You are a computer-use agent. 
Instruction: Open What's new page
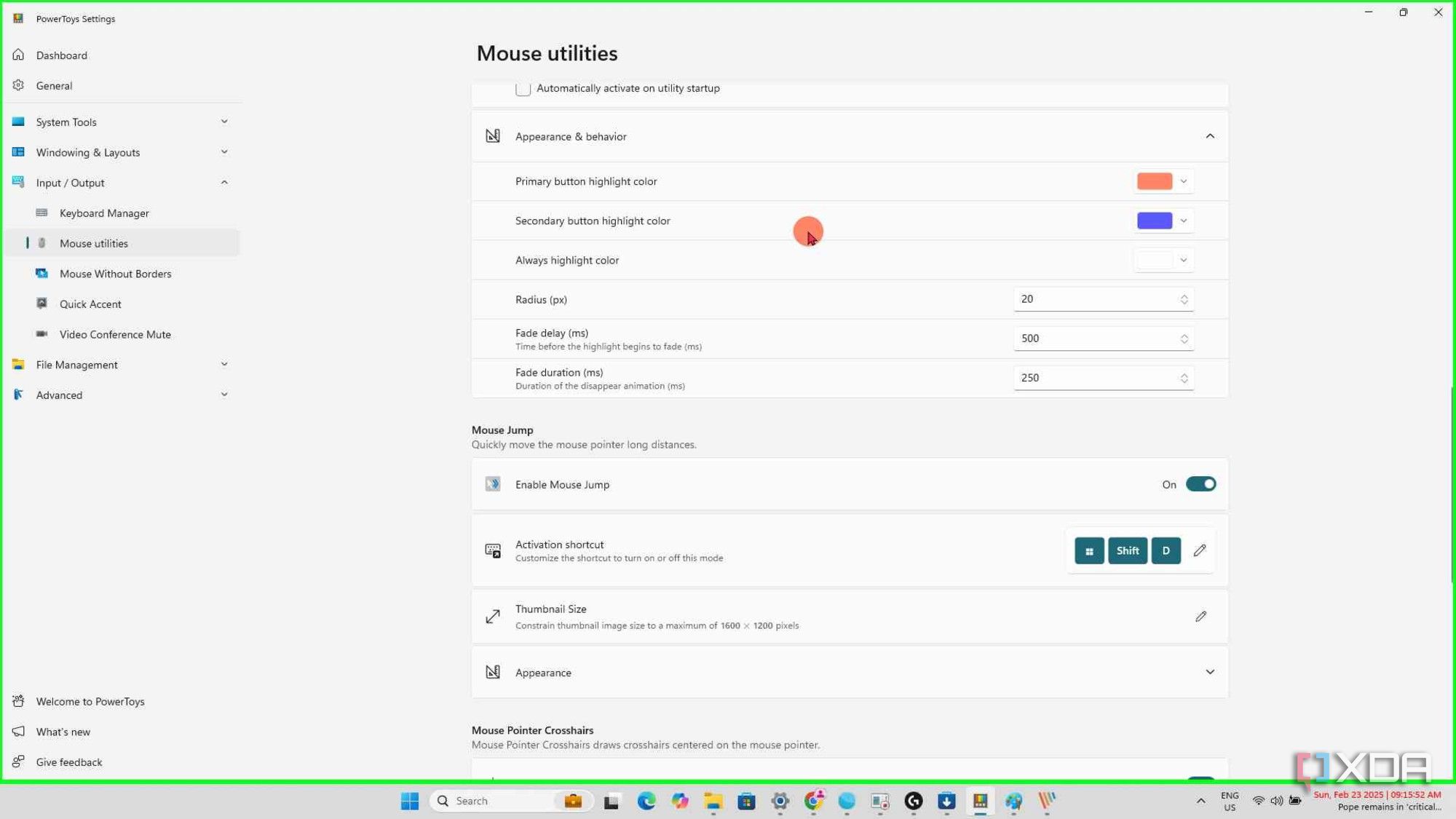pyautogui.click(x=122, y=732)
